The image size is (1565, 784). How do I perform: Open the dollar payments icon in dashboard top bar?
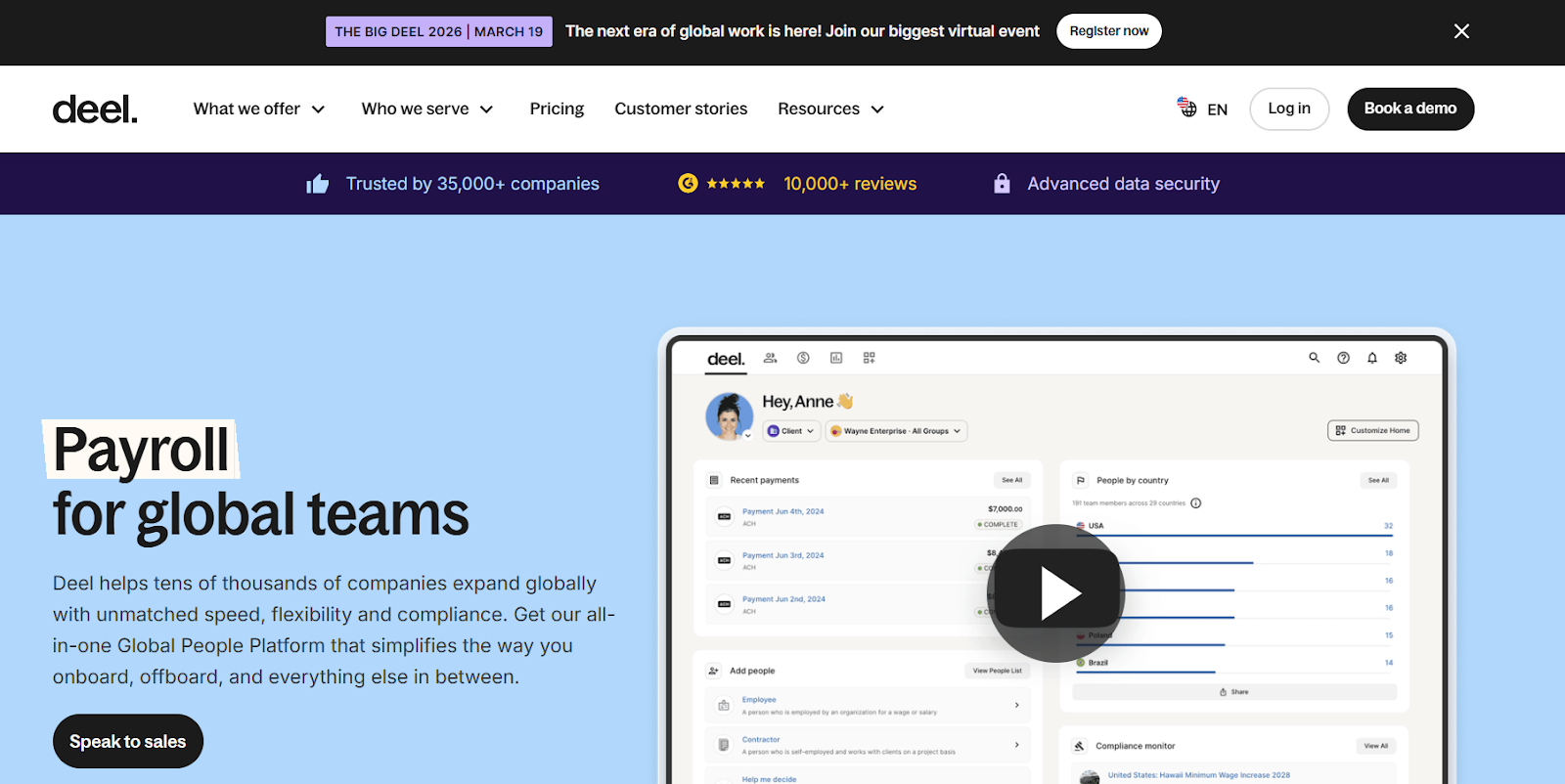point(803,358)
